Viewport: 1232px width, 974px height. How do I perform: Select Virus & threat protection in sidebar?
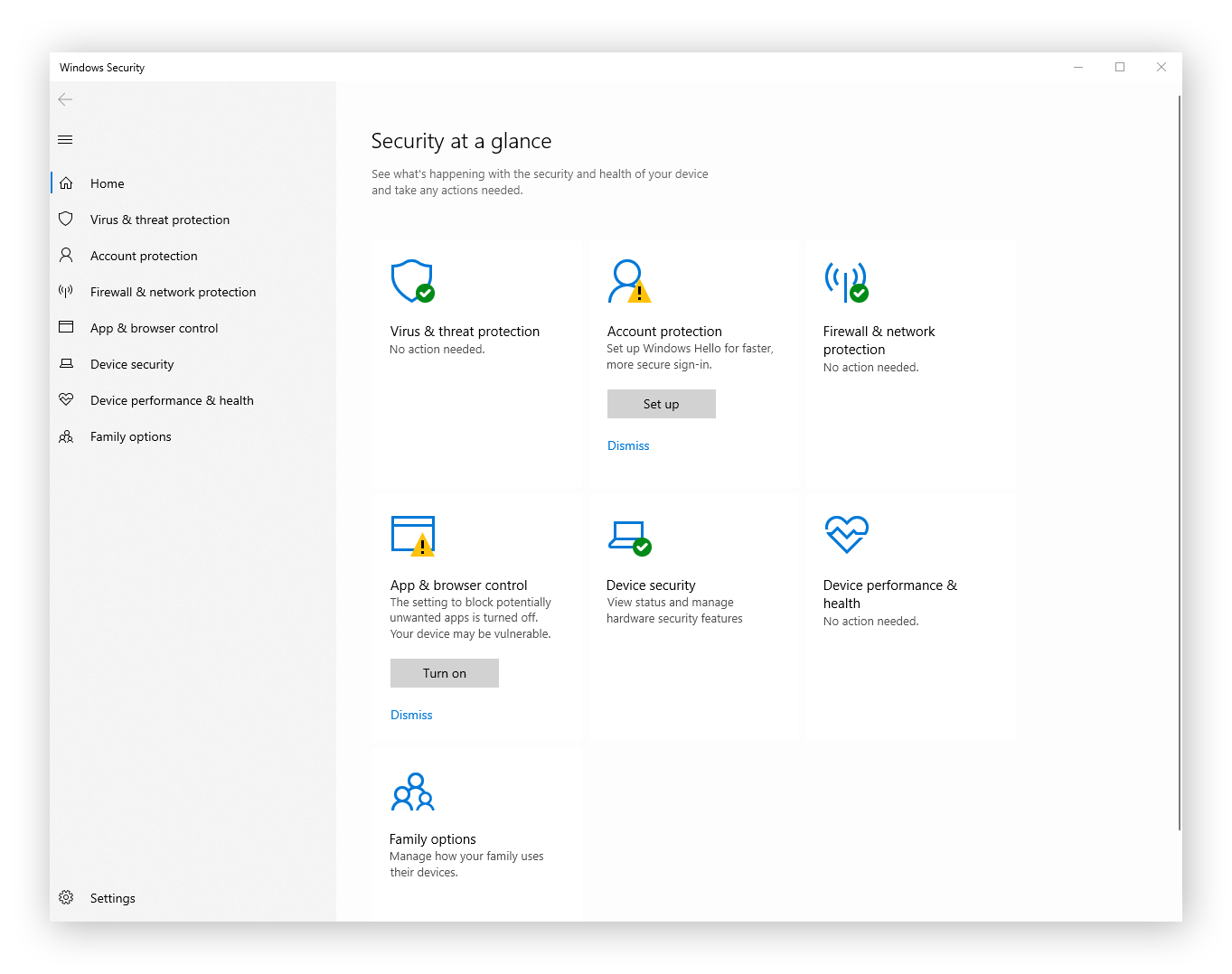[193, 220]
